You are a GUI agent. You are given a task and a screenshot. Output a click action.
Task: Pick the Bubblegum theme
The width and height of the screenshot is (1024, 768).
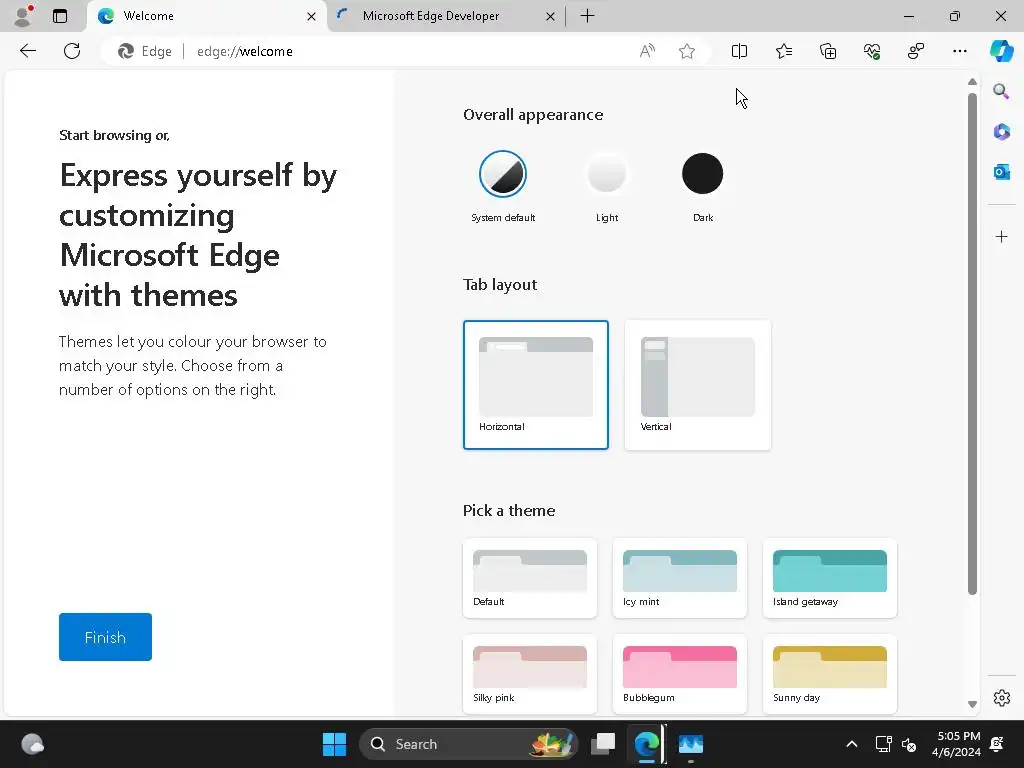point(680,674)
